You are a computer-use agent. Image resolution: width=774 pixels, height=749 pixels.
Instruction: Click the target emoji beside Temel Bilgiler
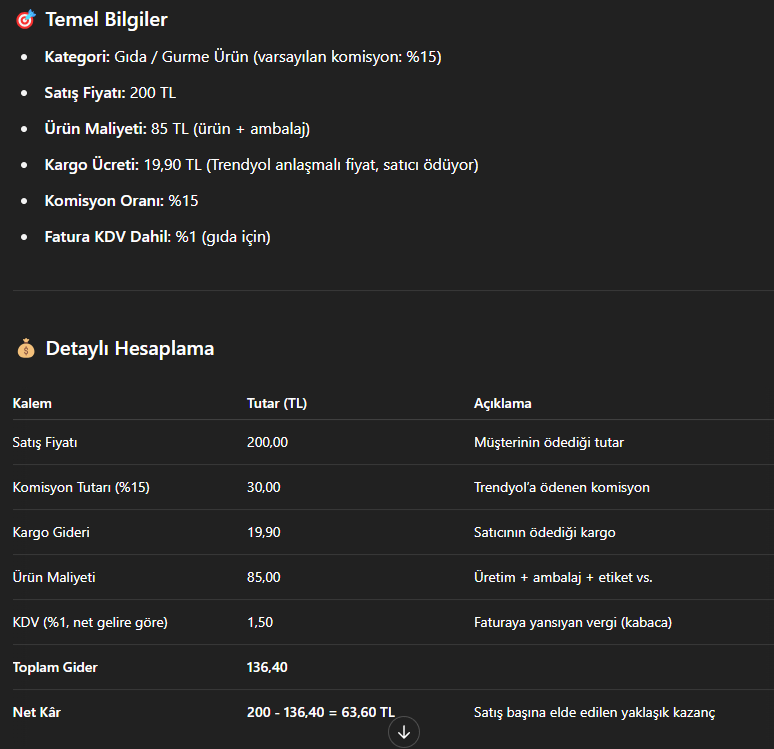pyautogui.click(x=26, y=19)
